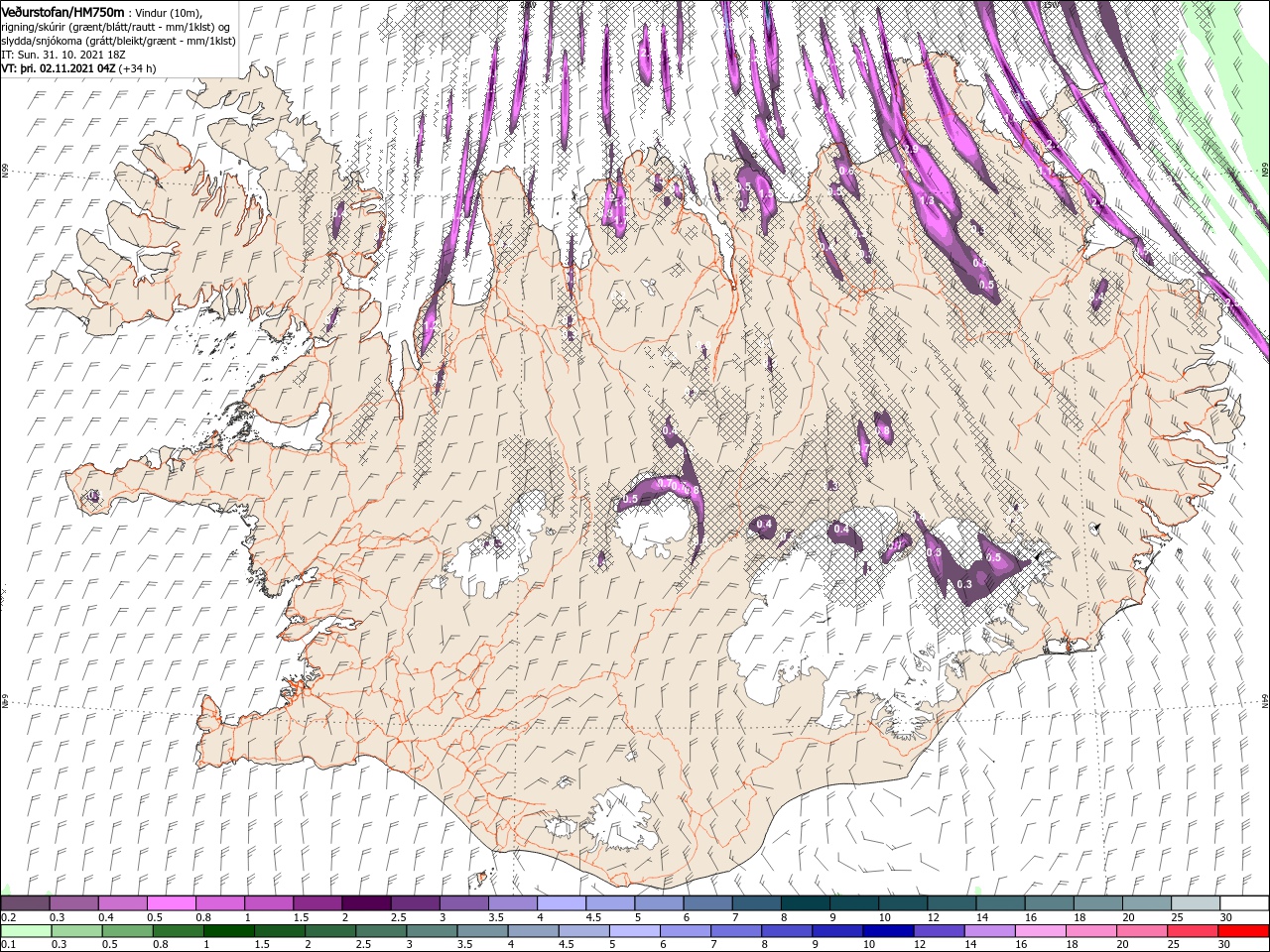Select the white 30 swatch in the upper scale

(1243, 903)
